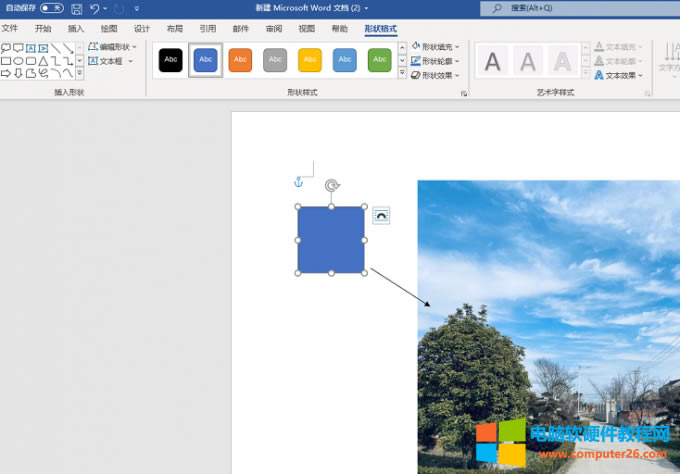Click the anchor icon near the shape

coord(297,182)
